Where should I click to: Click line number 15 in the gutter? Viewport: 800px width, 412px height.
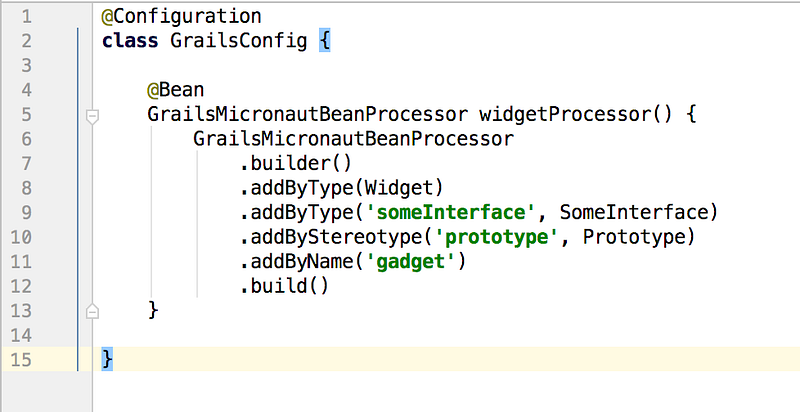[x=21, y=360]
